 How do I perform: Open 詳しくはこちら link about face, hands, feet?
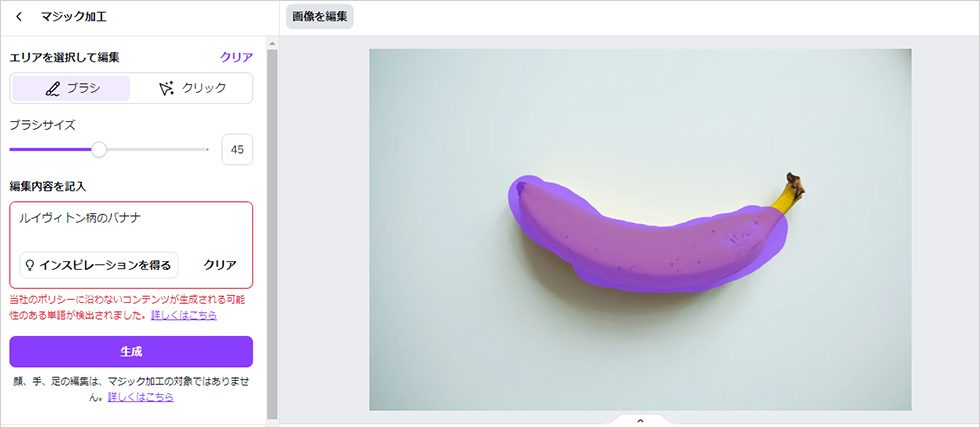pyautogui.click(x=141, y=396)
